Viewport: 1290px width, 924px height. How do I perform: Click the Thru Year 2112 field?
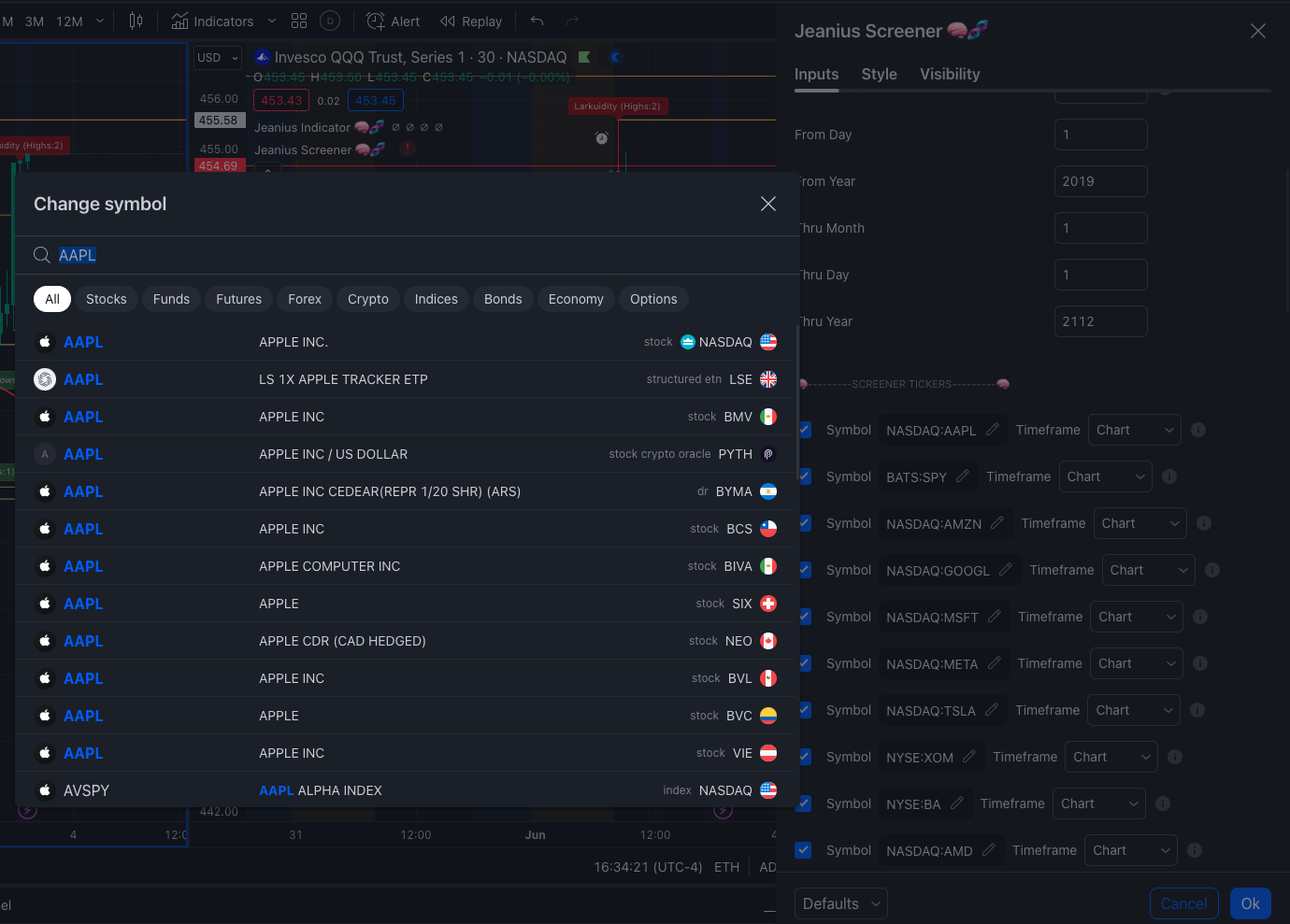point(1100,321)
